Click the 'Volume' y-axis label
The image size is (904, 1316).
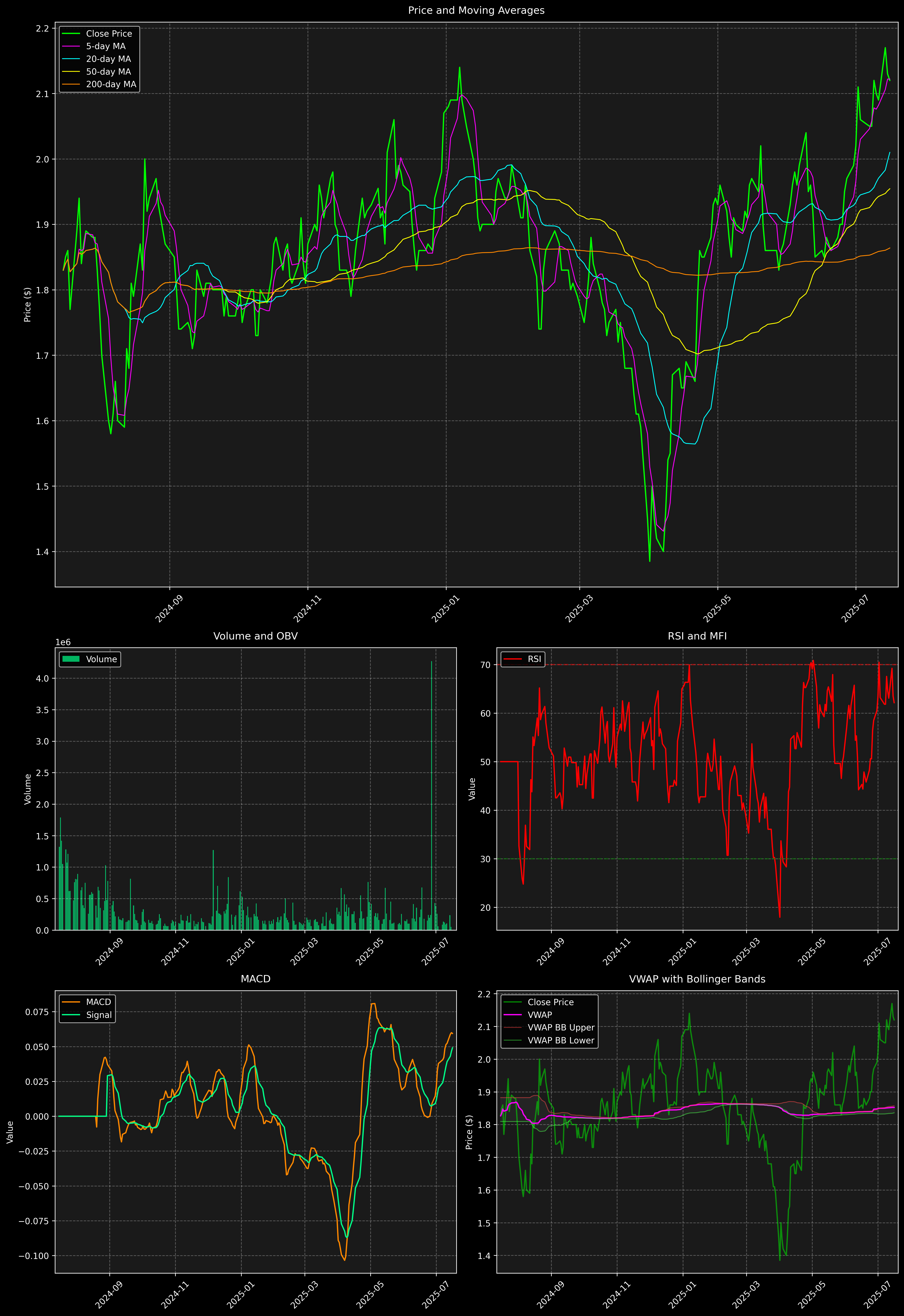coord(27,789)
